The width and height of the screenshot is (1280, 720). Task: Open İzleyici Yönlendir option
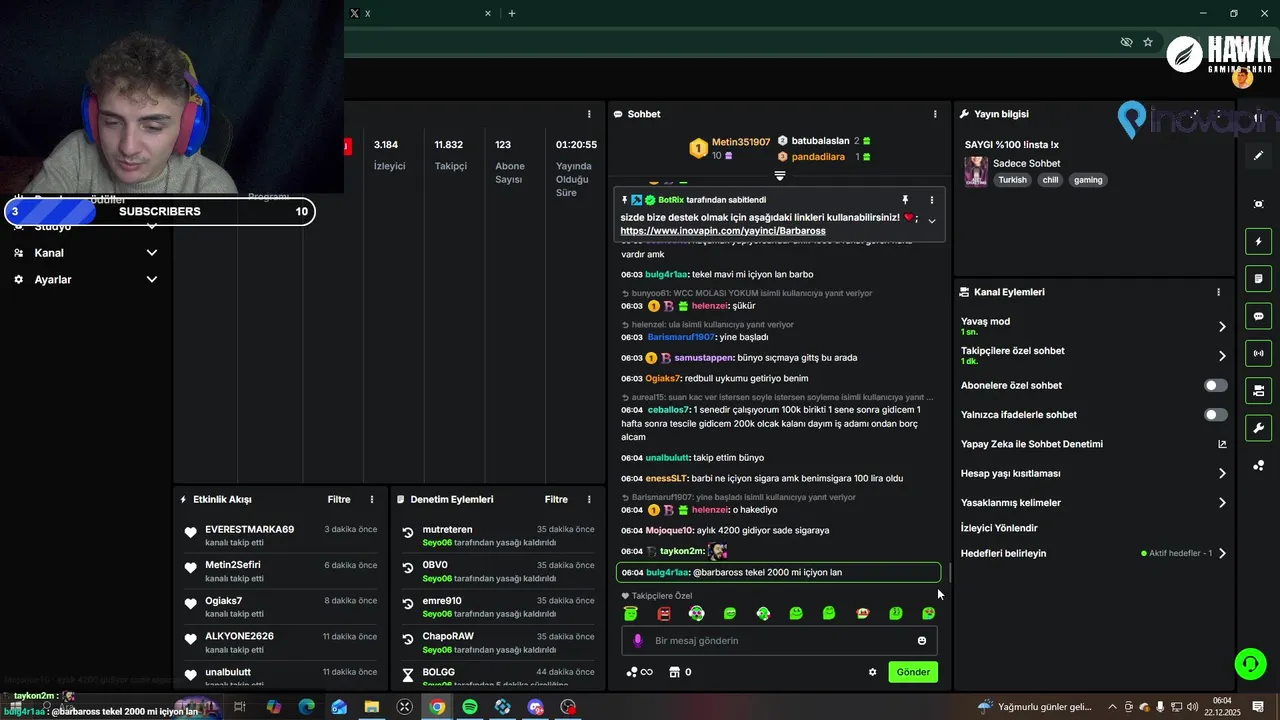click(999, 528)
